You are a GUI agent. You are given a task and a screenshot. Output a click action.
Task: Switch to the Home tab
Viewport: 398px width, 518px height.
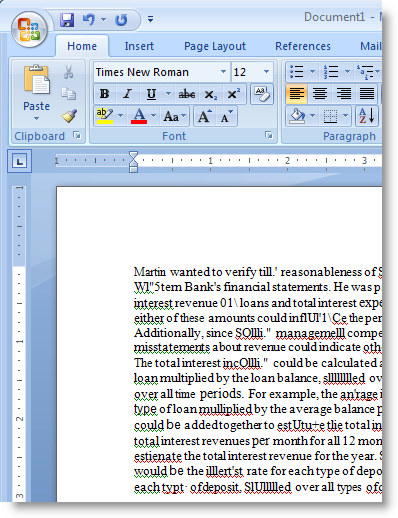point(82,46)
